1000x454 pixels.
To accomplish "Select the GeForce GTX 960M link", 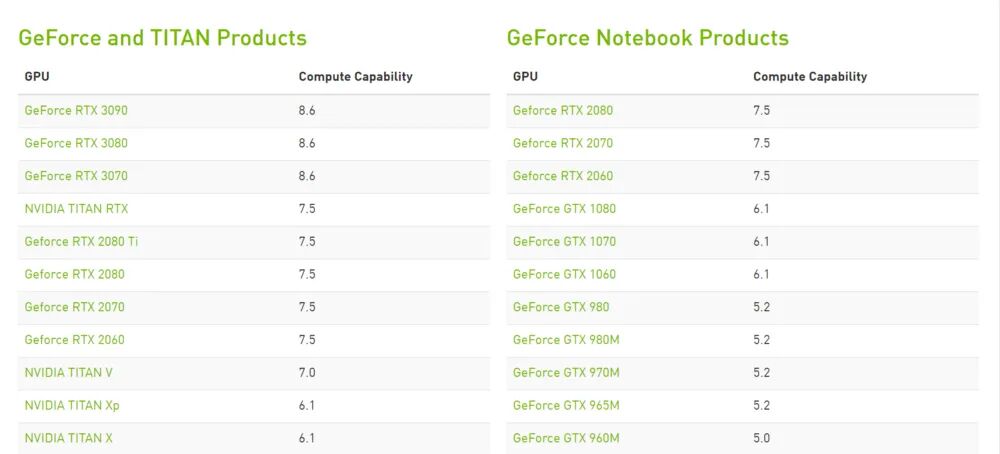I will [566, 438].
